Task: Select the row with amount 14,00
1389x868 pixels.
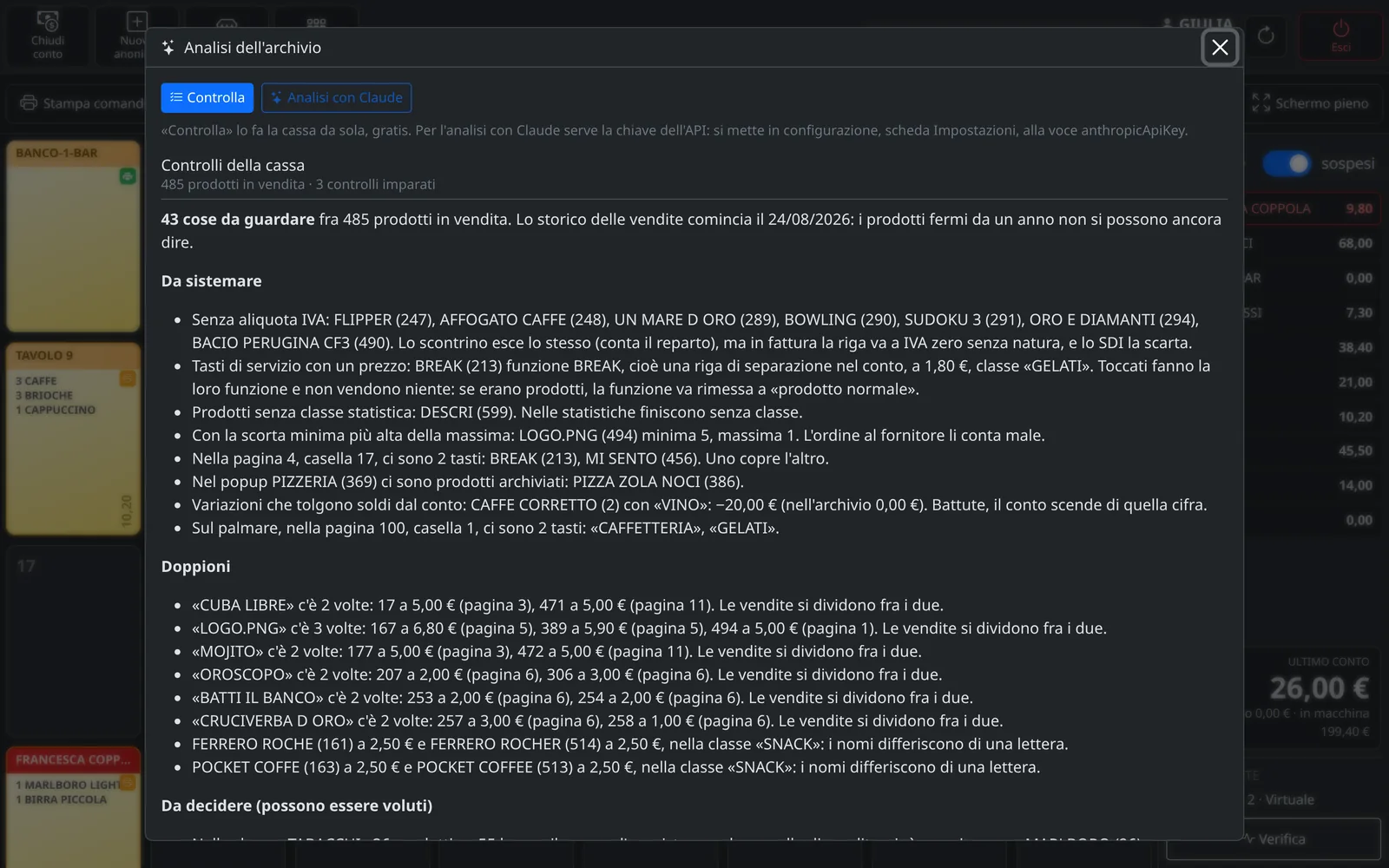Action: coord(1311,485)
